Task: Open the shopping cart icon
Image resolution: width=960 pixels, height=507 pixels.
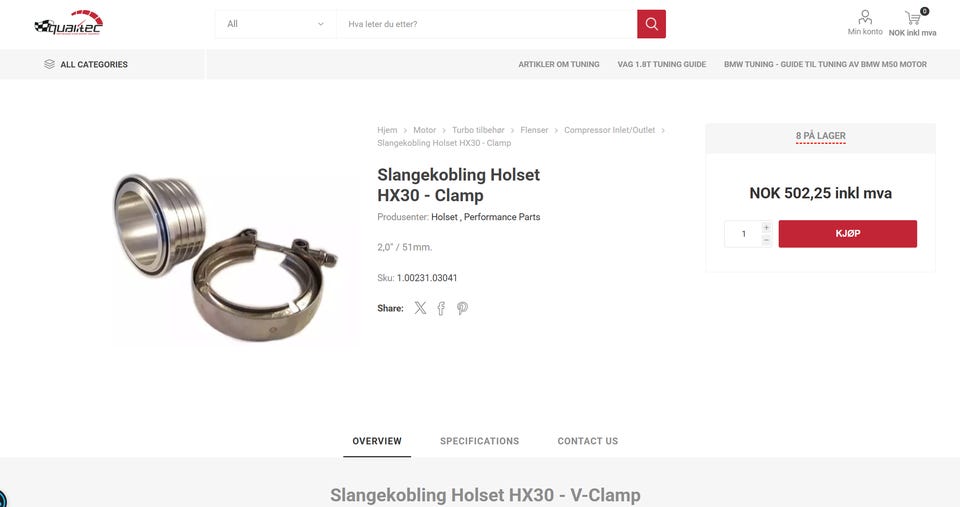Action: [913, 18]
